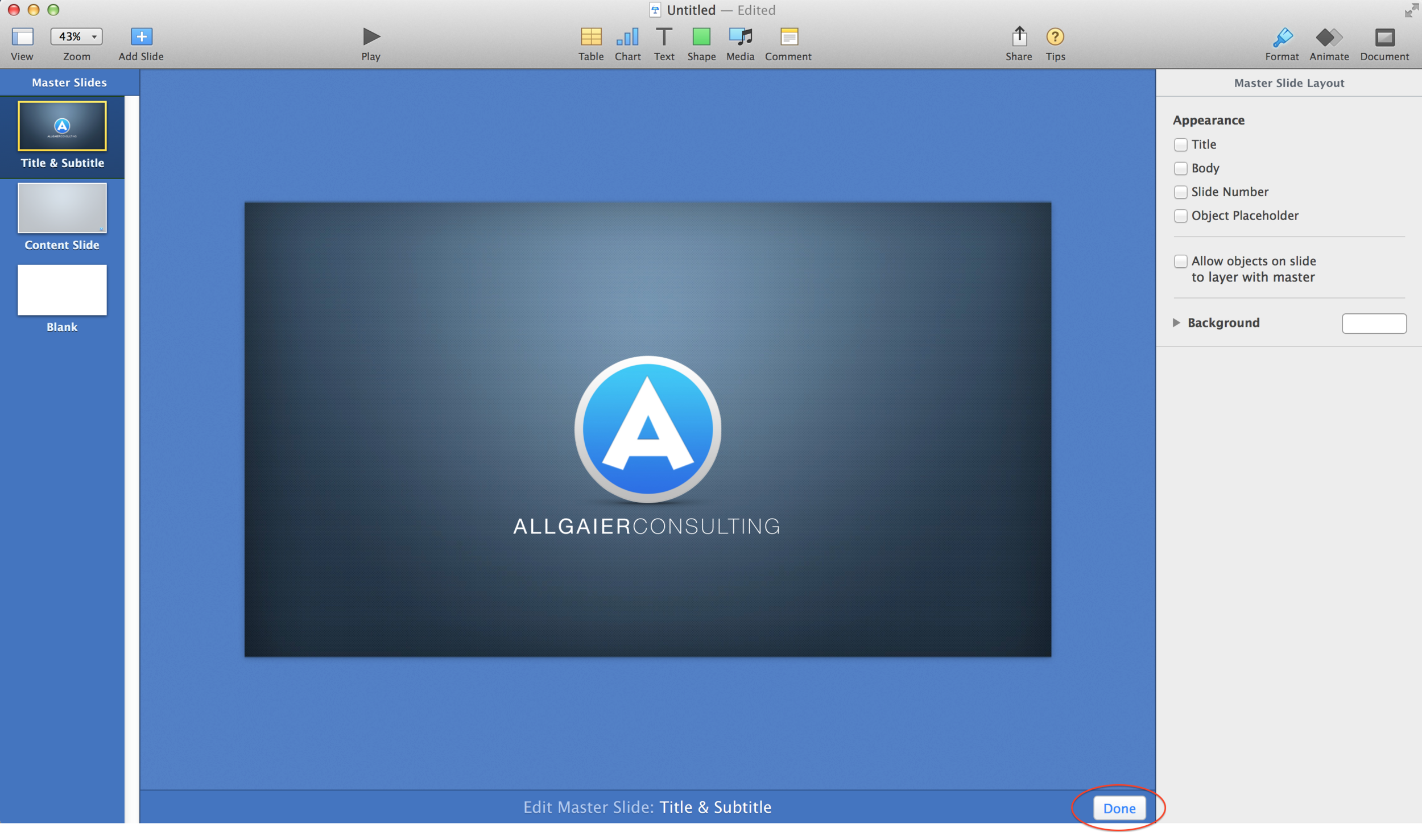Add a Comment
This screenshot has width=1422, height=840.
point(788,36)
